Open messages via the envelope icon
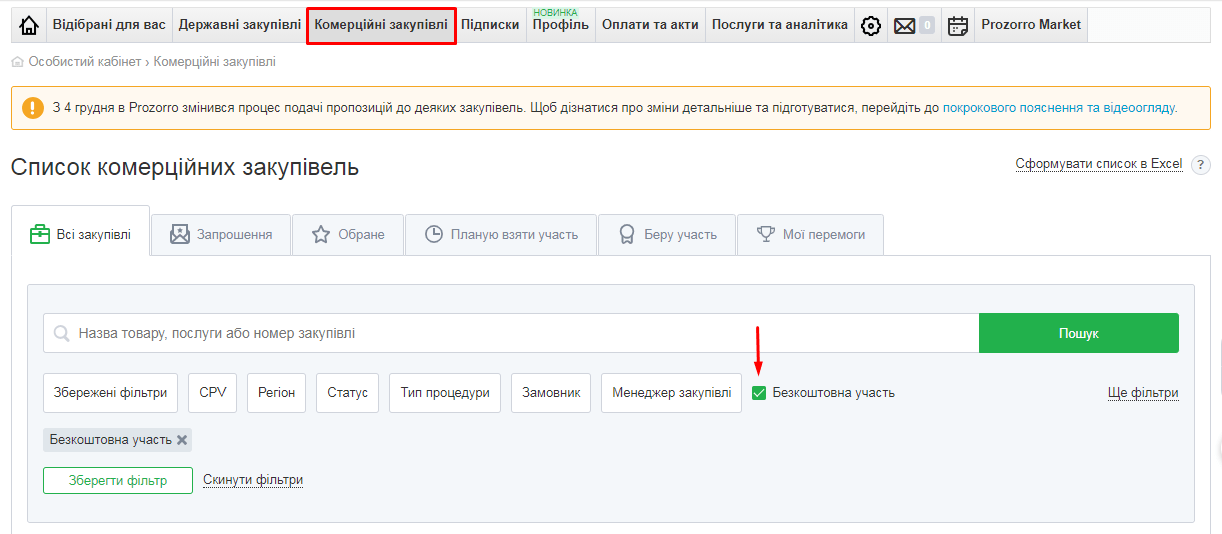 (x=905, y=25)
